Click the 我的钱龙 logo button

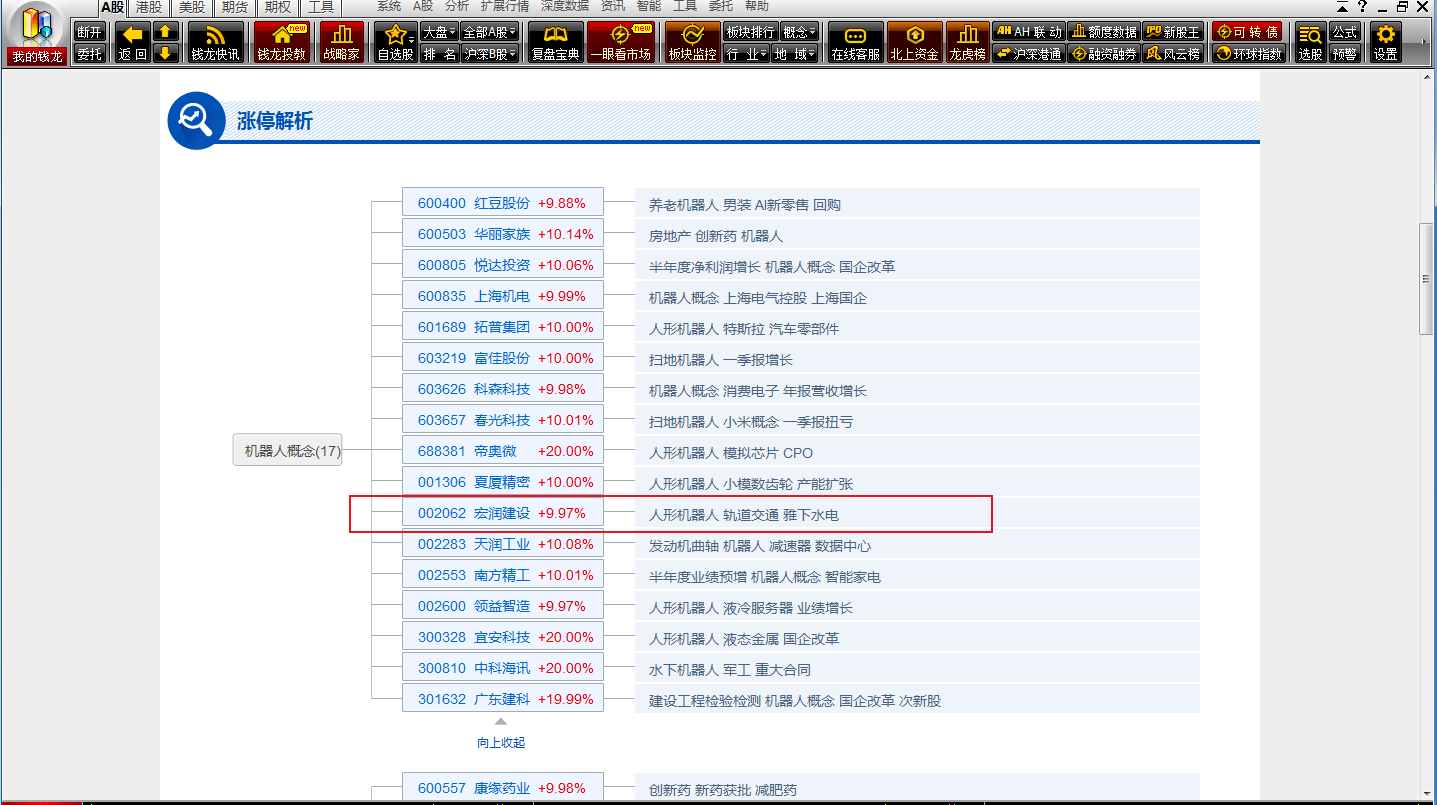(37, 33)
